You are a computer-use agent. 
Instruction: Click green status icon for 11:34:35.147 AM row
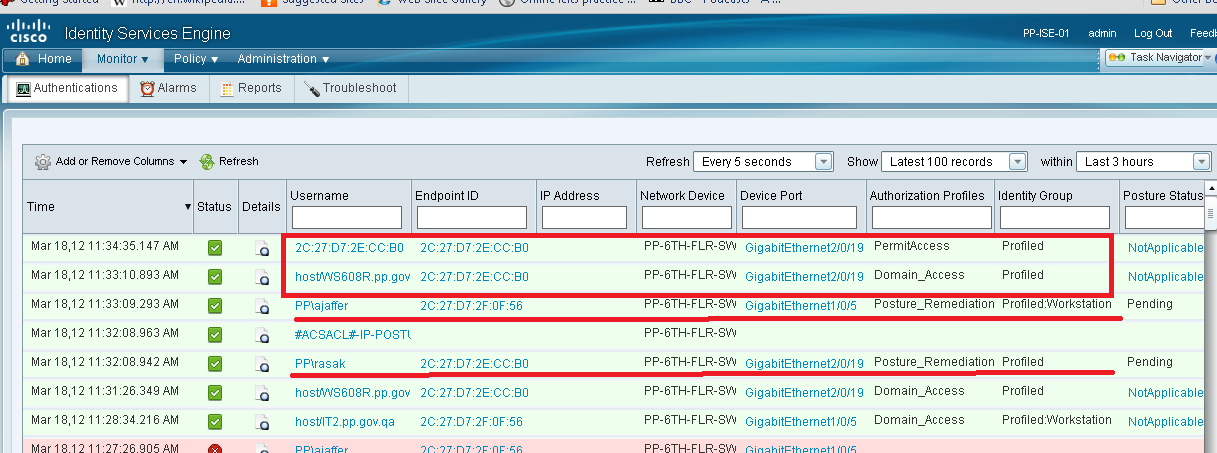tap(214, 248)
